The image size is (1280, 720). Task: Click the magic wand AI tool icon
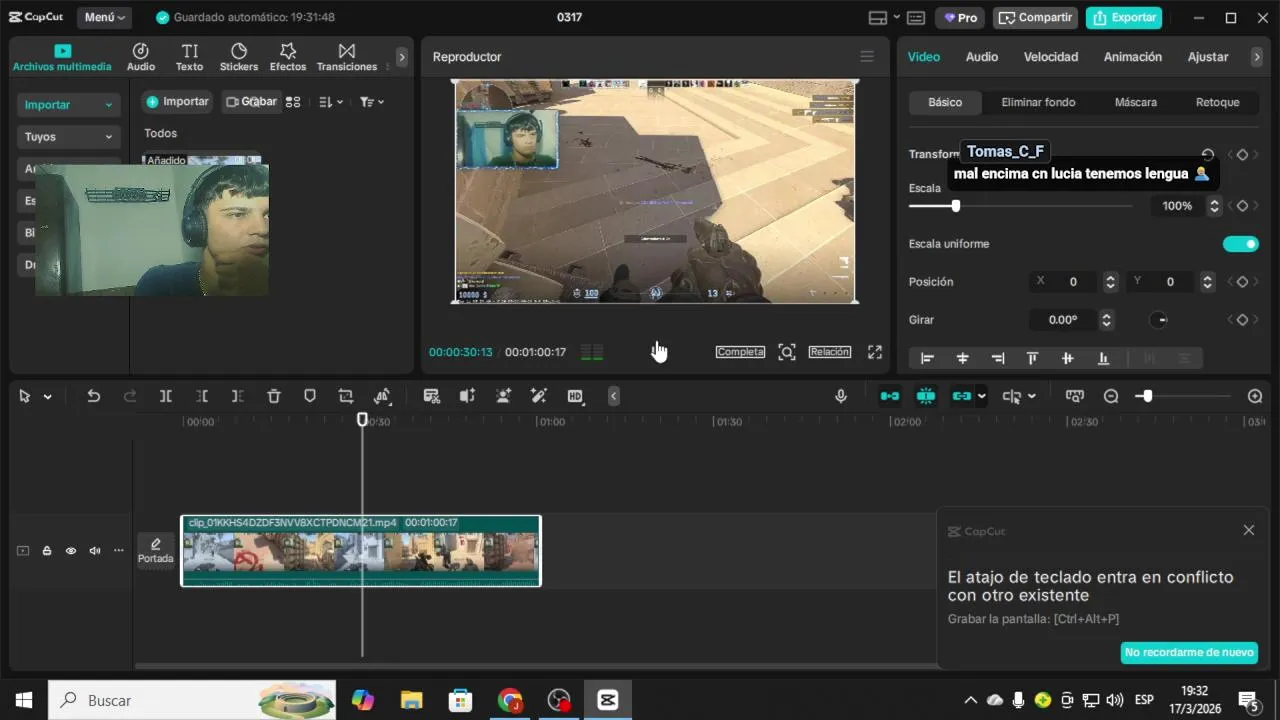[539, 396]
